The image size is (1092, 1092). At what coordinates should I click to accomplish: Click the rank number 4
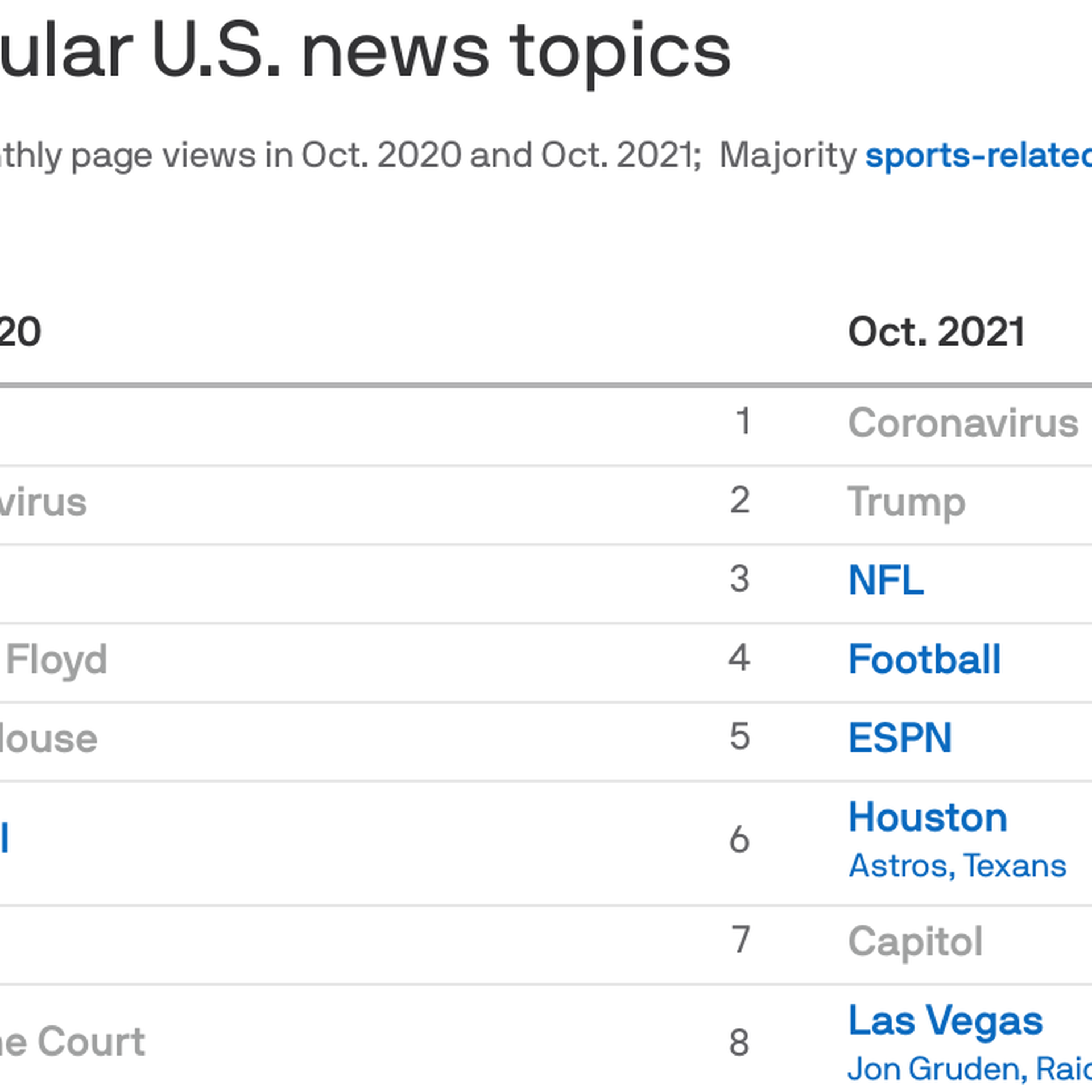739,658
